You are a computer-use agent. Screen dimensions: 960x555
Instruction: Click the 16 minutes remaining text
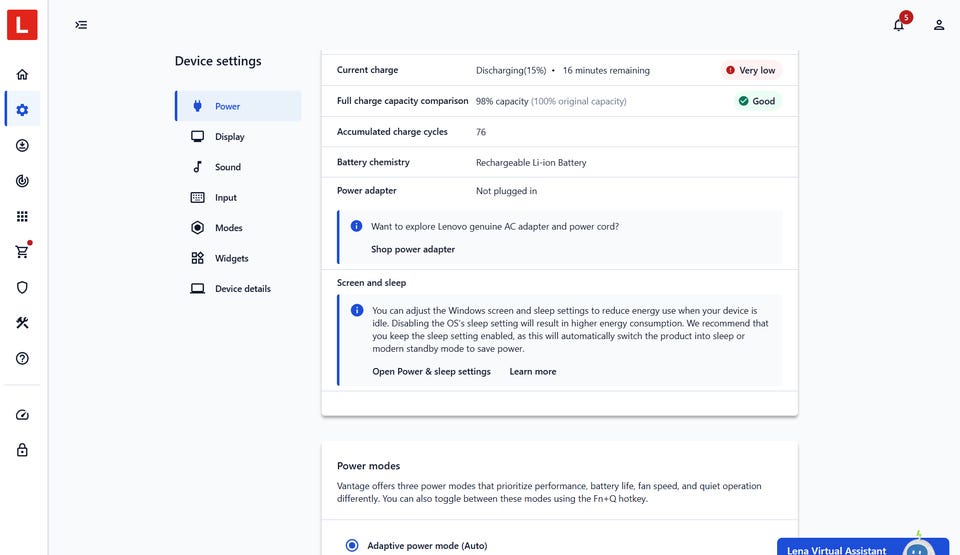point(606,70)
